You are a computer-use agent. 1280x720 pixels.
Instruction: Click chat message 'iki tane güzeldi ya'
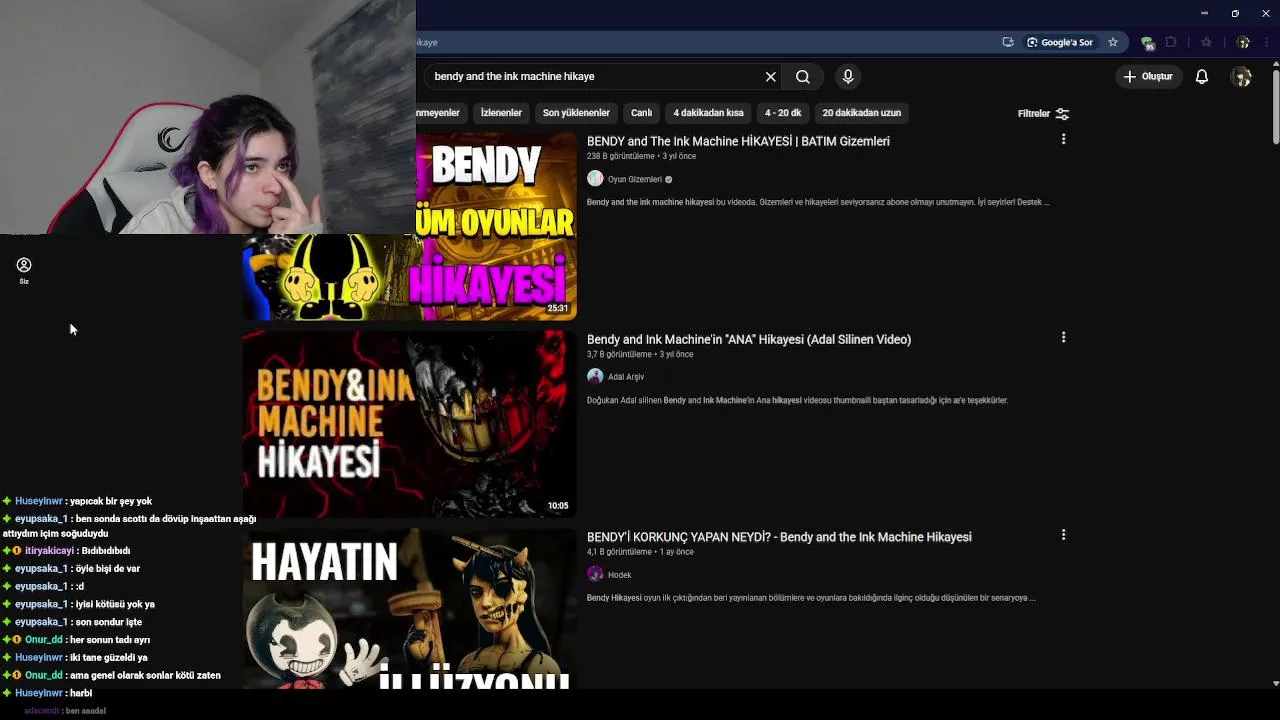[109, 658]
